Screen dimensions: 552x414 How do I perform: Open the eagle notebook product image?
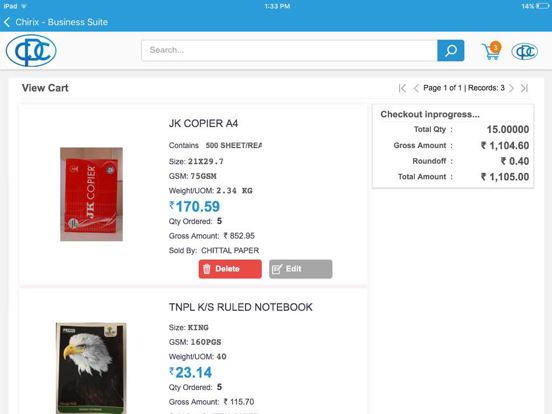(91, 368)
